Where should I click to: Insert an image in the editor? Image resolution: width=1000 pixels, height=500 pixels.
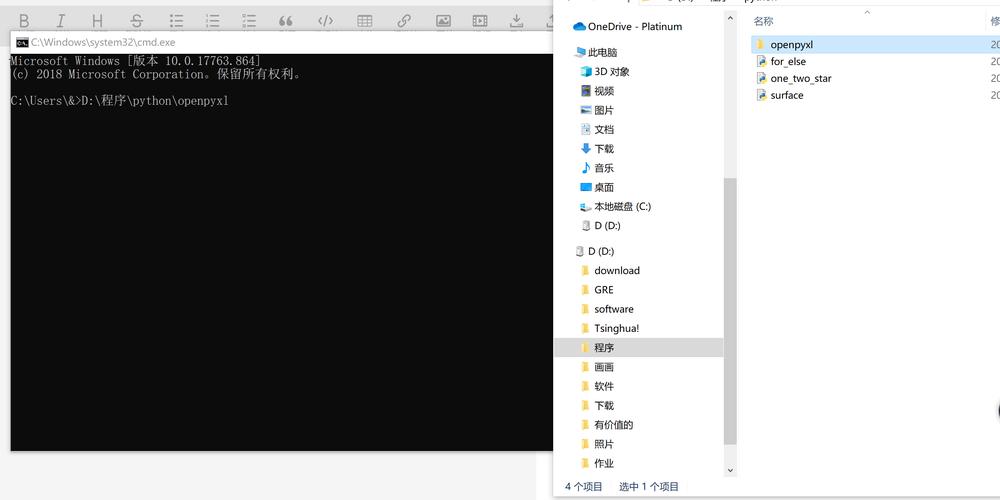(x=443, y=21)
